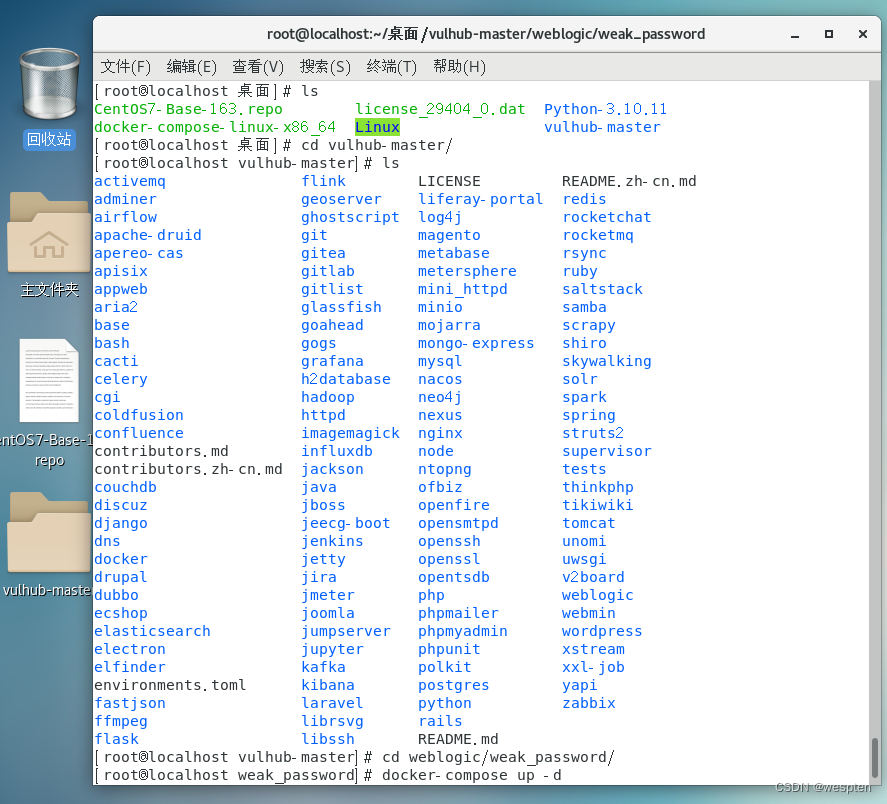Click the supervisor directory name
The height and width of the screenshot is (804, 887).
[x=606, y=451]
